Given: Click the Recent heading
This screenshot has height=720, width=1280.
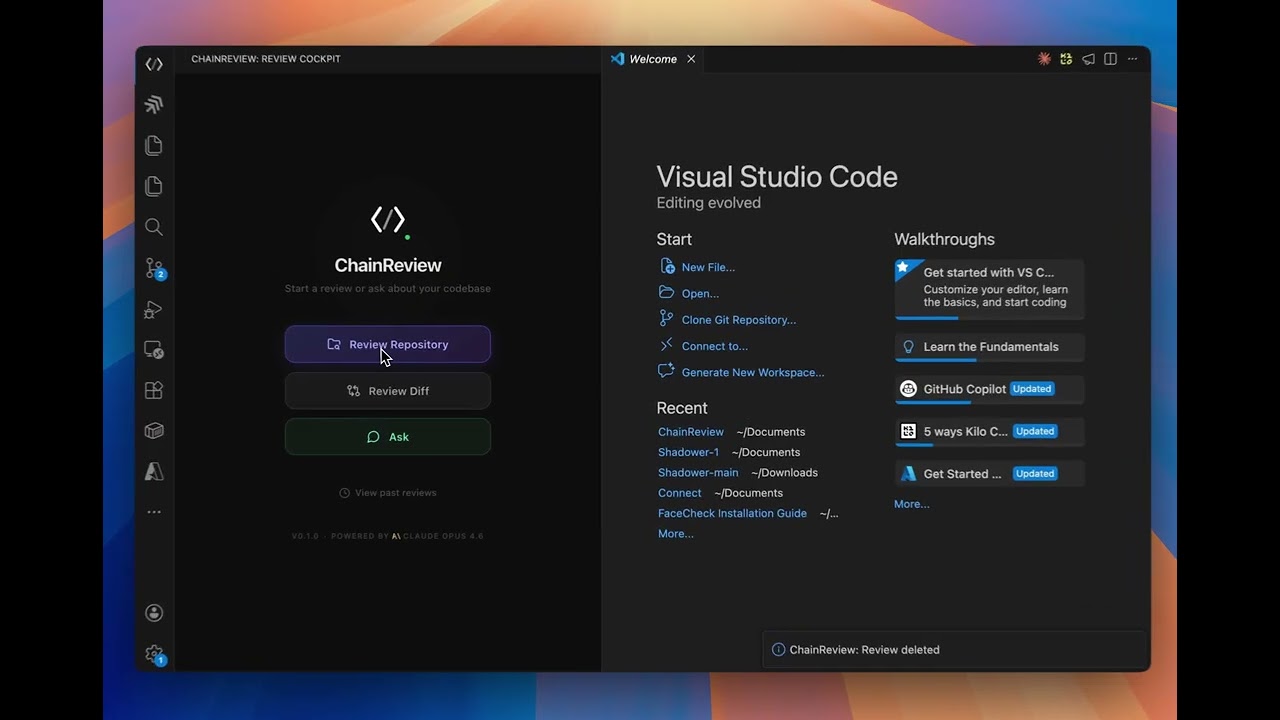Looking at the screenshot, I should [682, 408].
